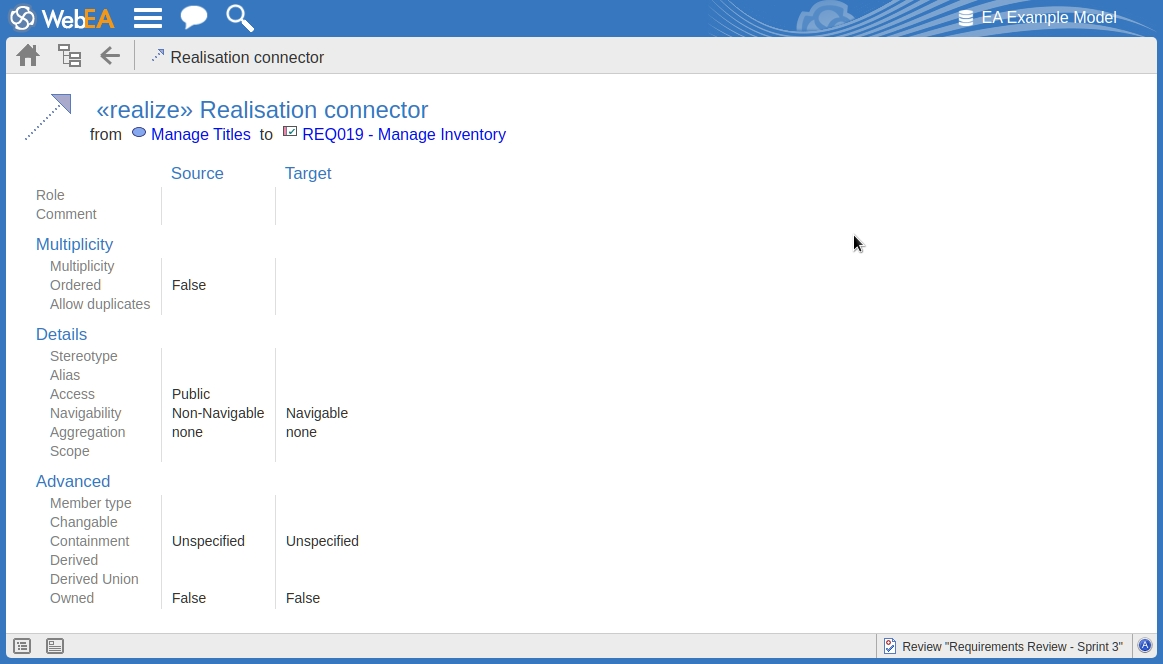
Task: Collapse the Details section heading
Action: click(x=61, y=334)
